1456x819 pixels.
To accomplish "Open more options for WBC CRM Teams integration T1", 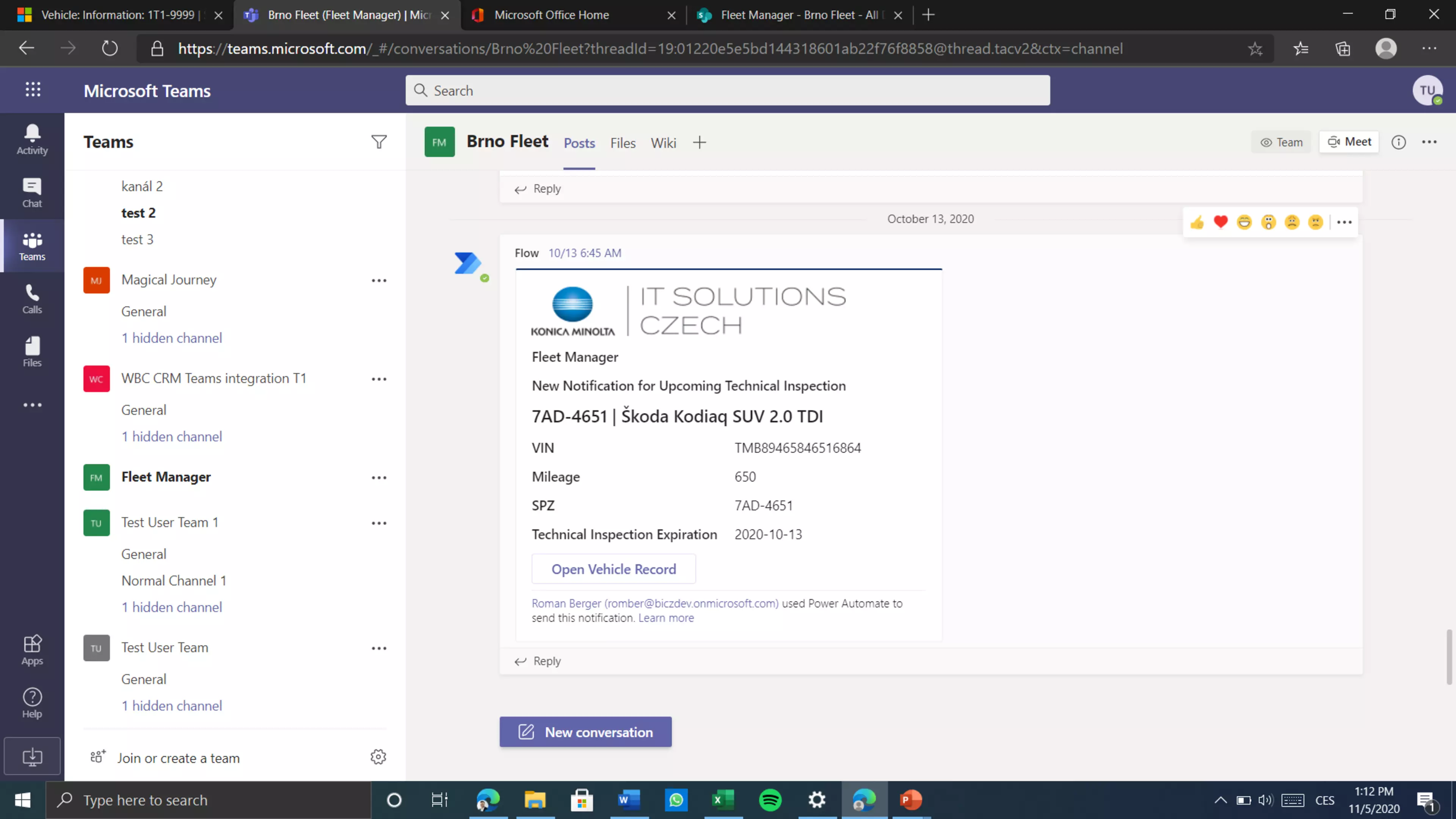I will pyautogui.click(x=379, y=379).
